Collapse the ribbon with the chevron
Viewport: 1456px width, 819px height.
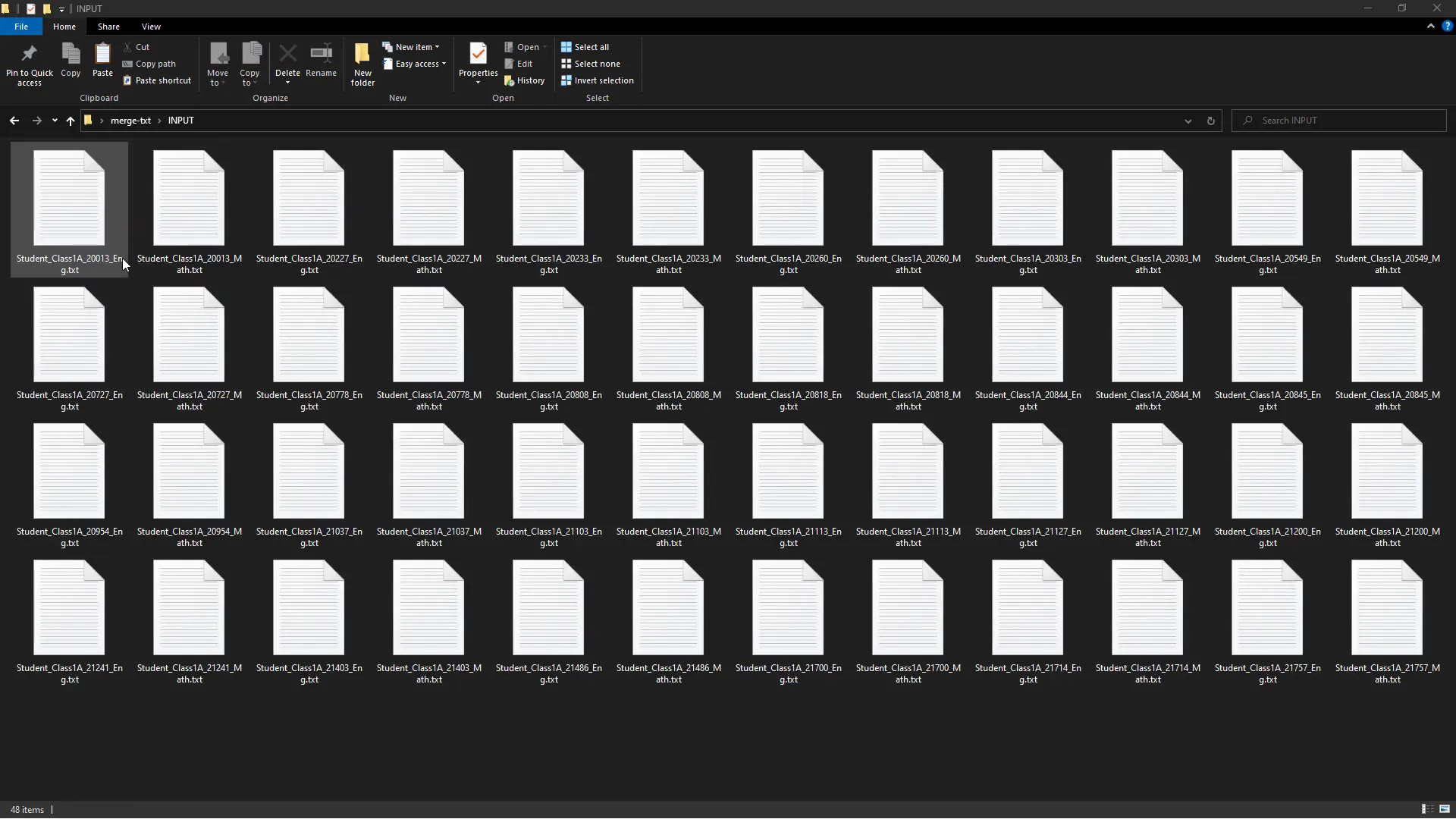click(1430, 26)
